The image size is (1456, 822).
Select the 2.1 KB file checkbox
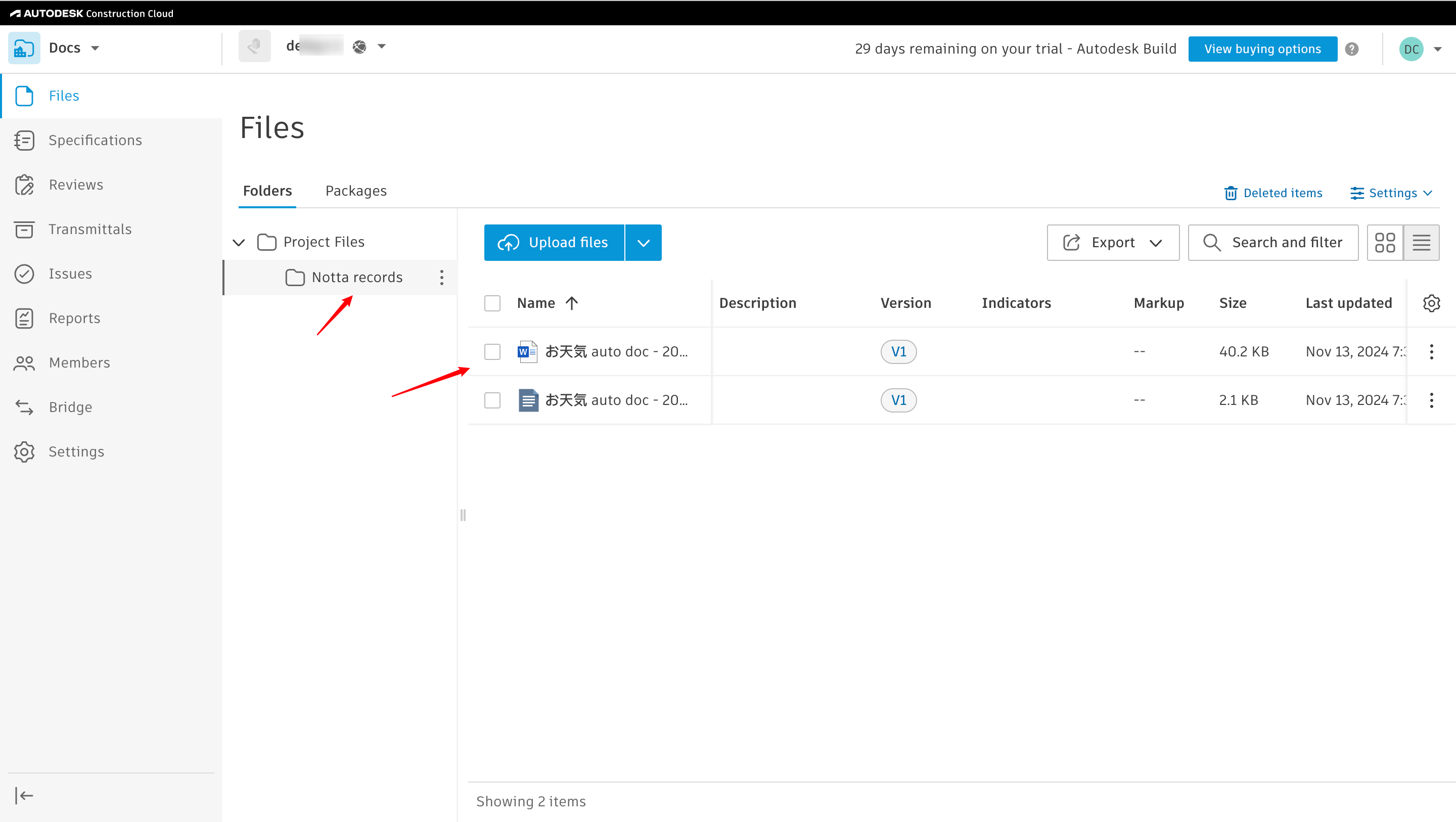pos(492,400)
